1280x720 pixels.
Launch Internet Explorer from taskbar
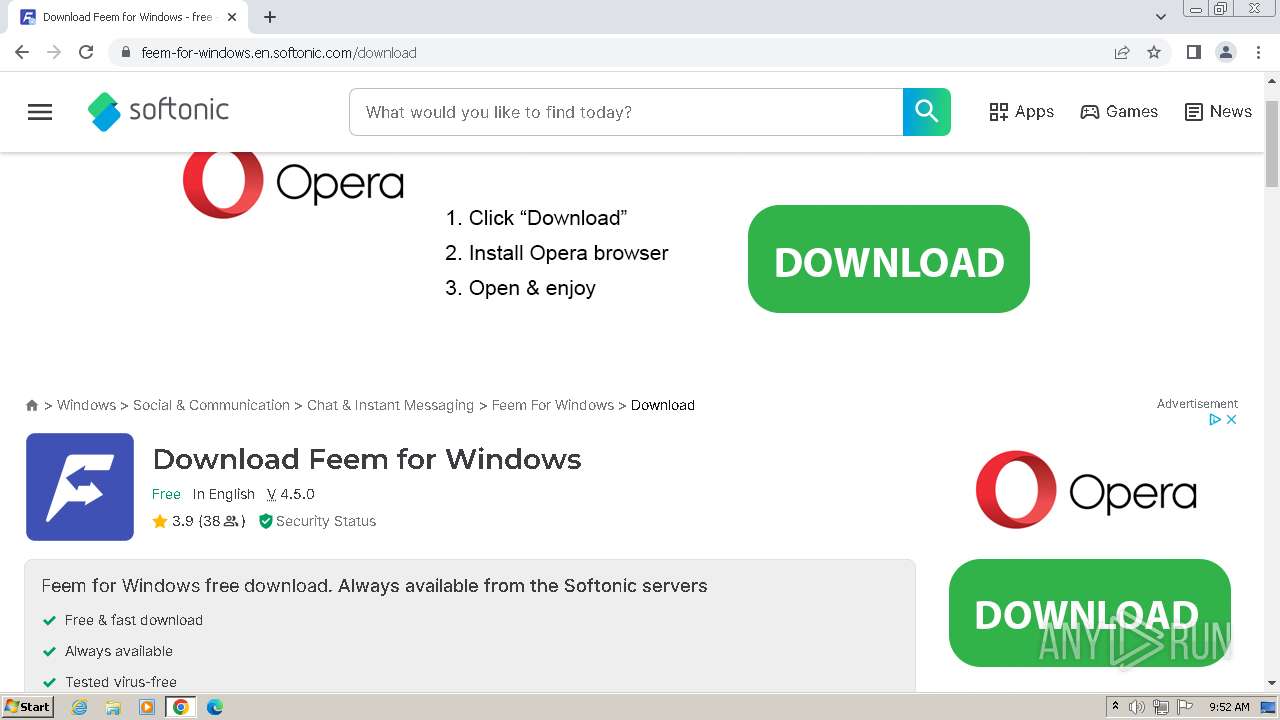(x=80, y=707)
